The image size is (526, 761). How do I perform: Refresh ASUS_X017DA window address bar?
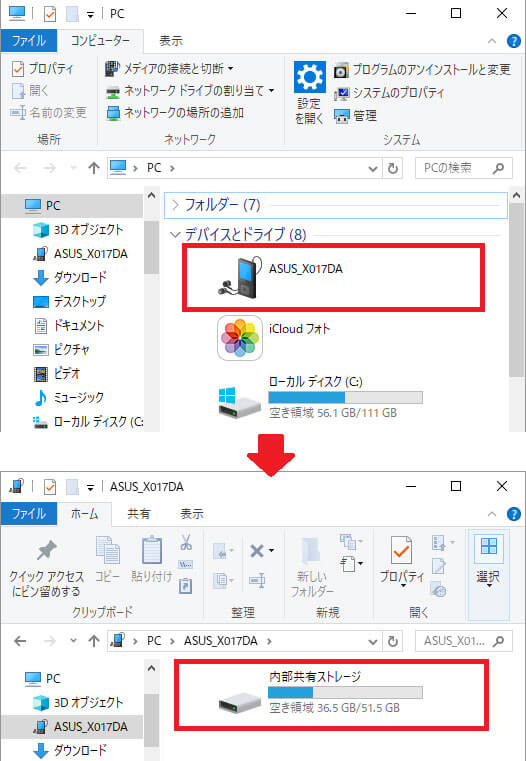click(x=393, y=641)
